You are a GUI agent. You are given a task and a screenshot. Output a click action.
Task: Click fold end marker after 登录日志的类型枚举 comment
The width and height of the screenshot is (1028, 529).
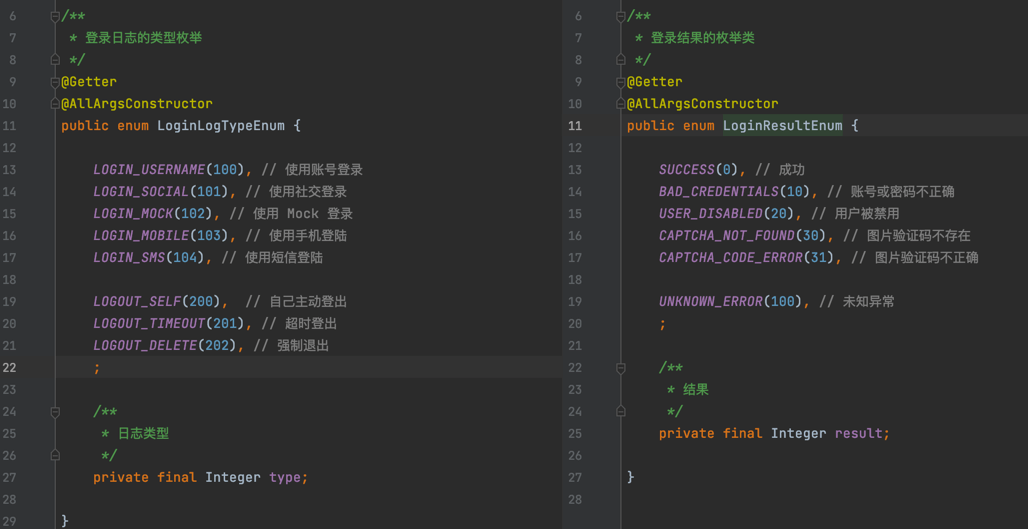click(55, 60)
